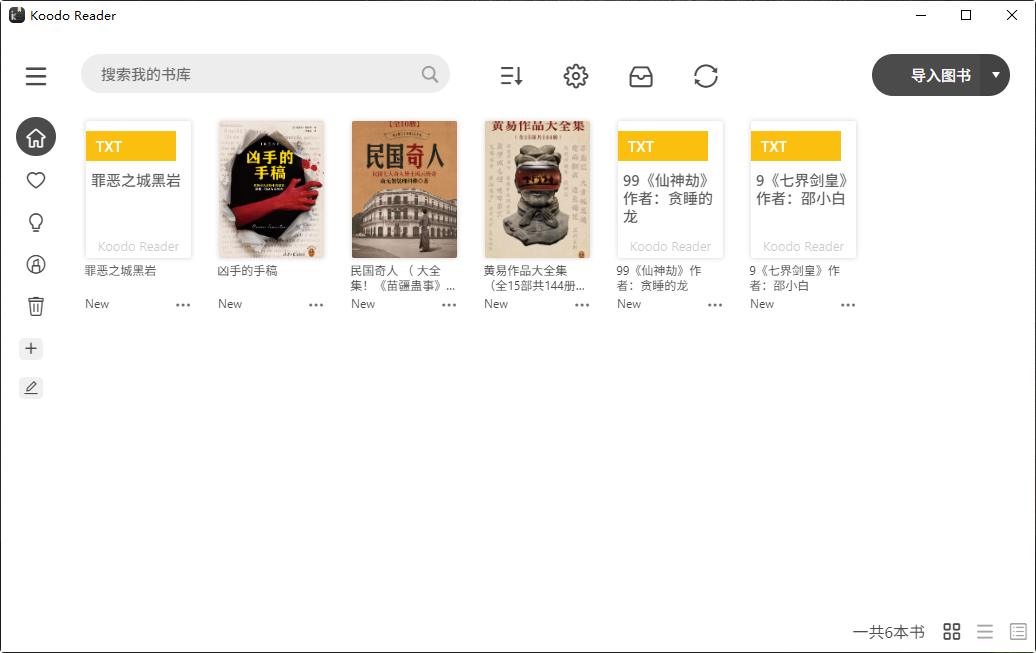Click the 黄易作品大全集 title text below cover
Screen dimensions: 1036x653
(x=534, y=278)
